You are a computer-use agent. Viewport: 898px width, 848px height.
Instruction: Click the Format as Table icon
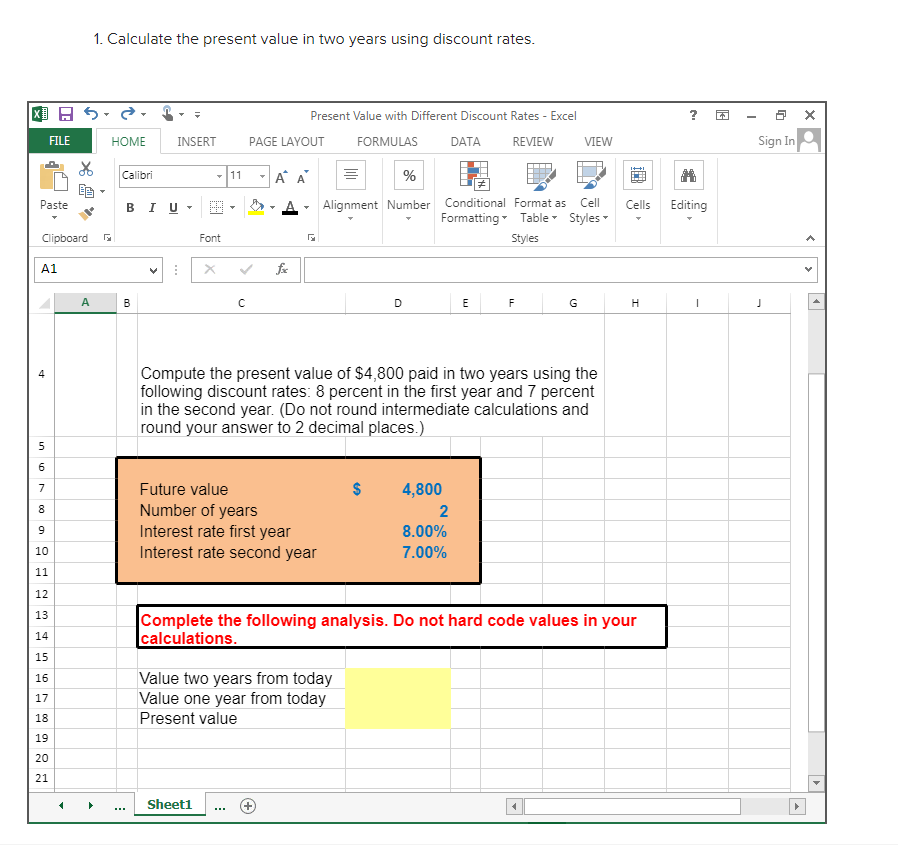coord(540,192)
